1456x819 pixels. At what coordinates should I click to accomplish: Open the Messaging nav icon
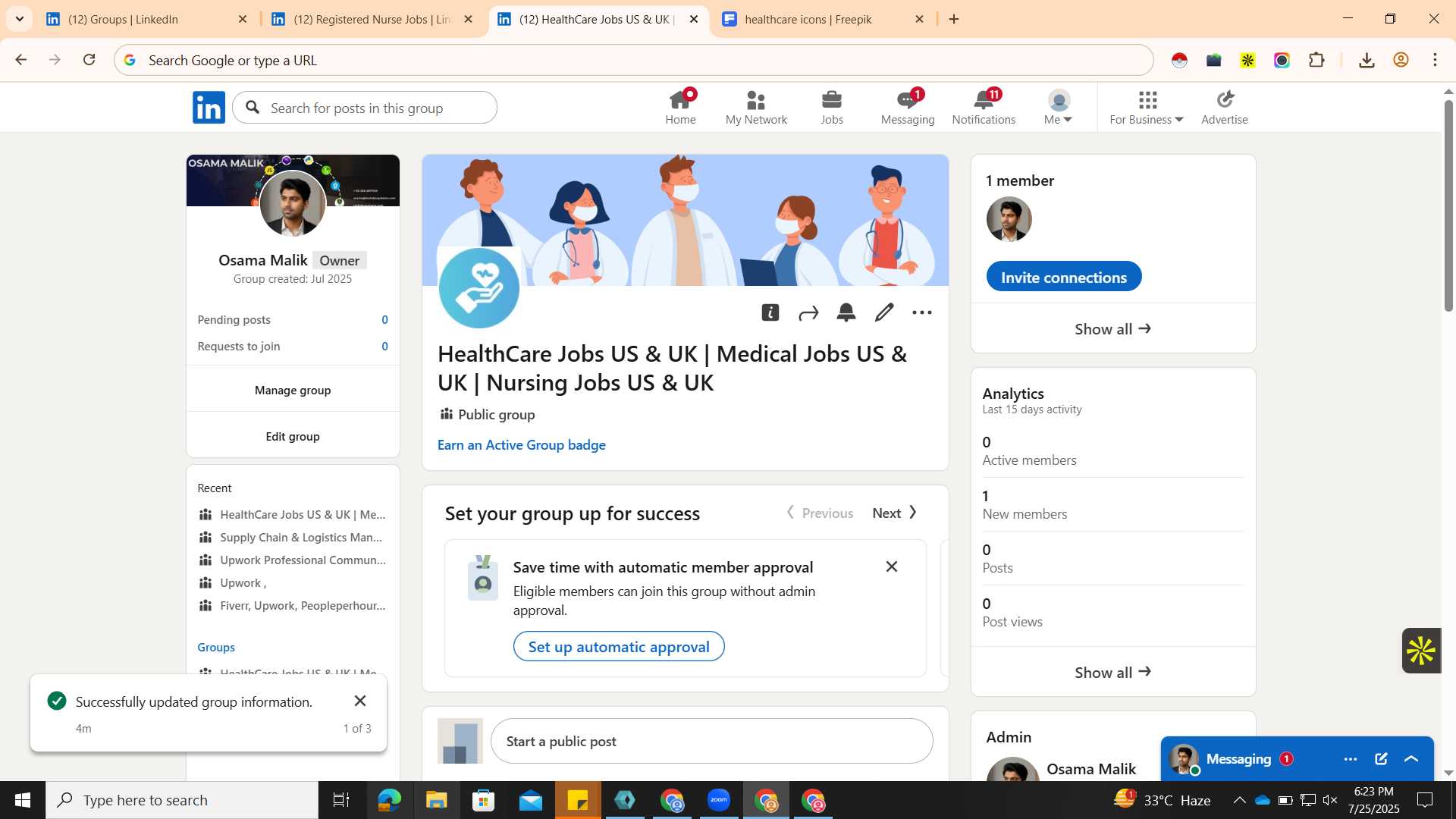point(908,108)
